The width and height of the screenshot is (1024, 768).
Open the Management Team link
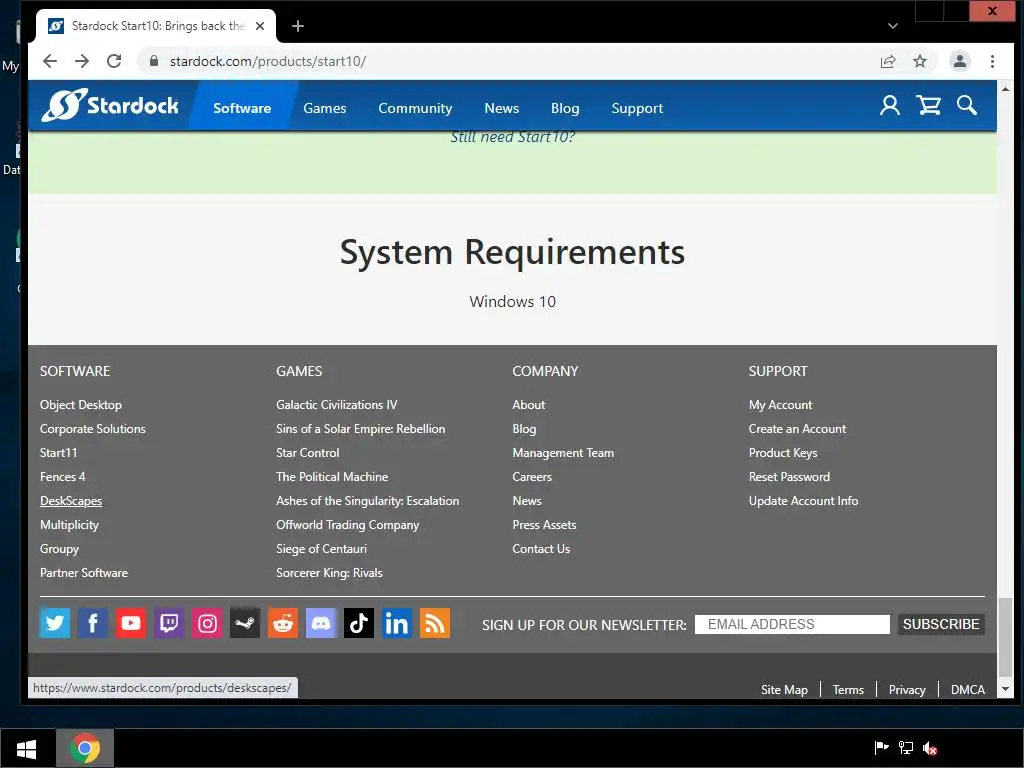pyautogui.click(x=563, y=453)
